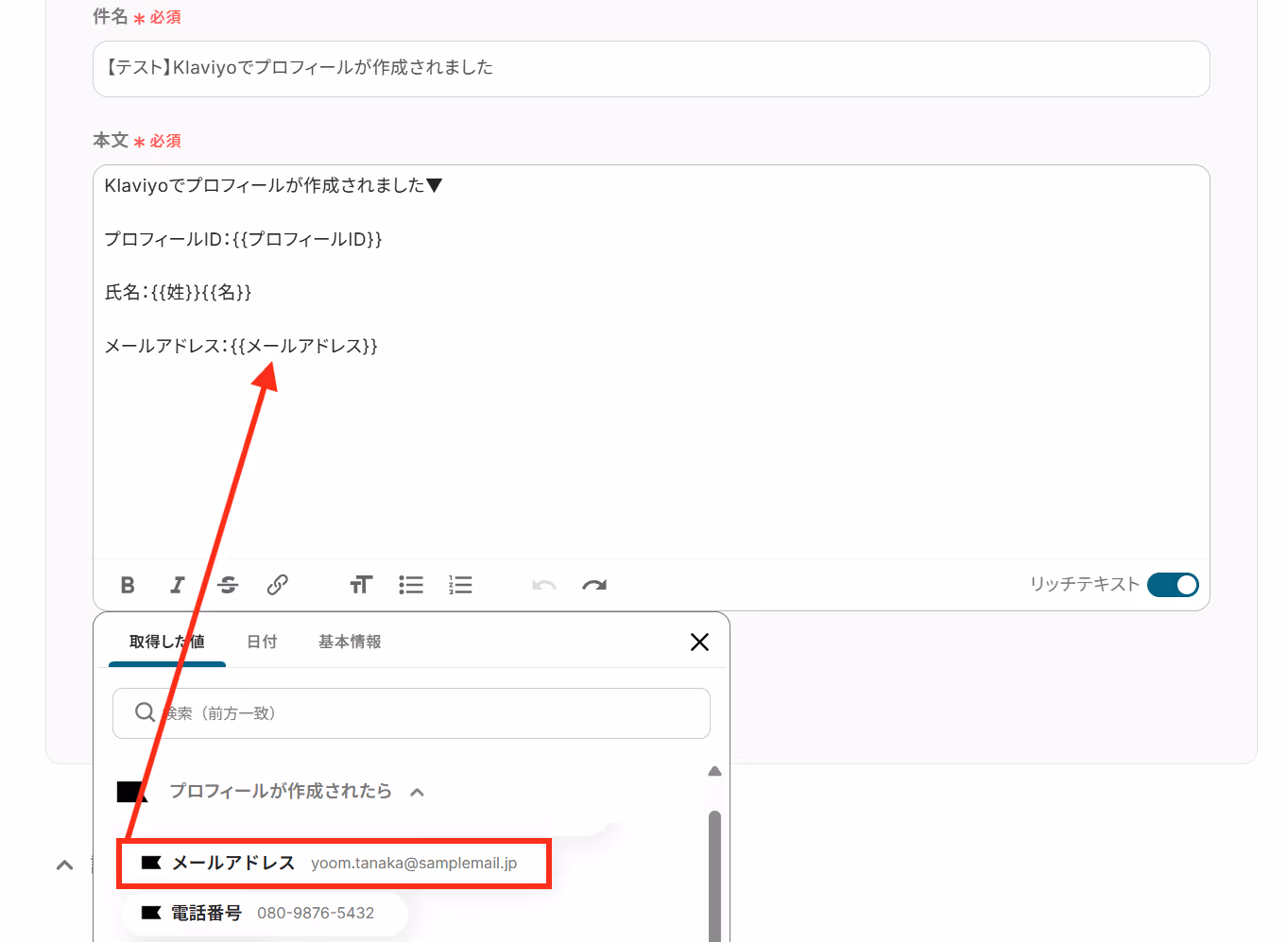The width and height of the screenshot is (1288, 942).
Task: Turn off the リッチテキスト switch
Action: pyautogui.click(x=1173, y=585)
